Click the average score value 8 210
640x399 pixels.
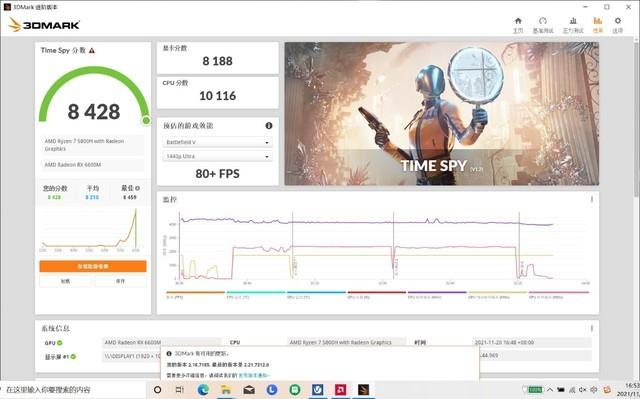(92, 197)
